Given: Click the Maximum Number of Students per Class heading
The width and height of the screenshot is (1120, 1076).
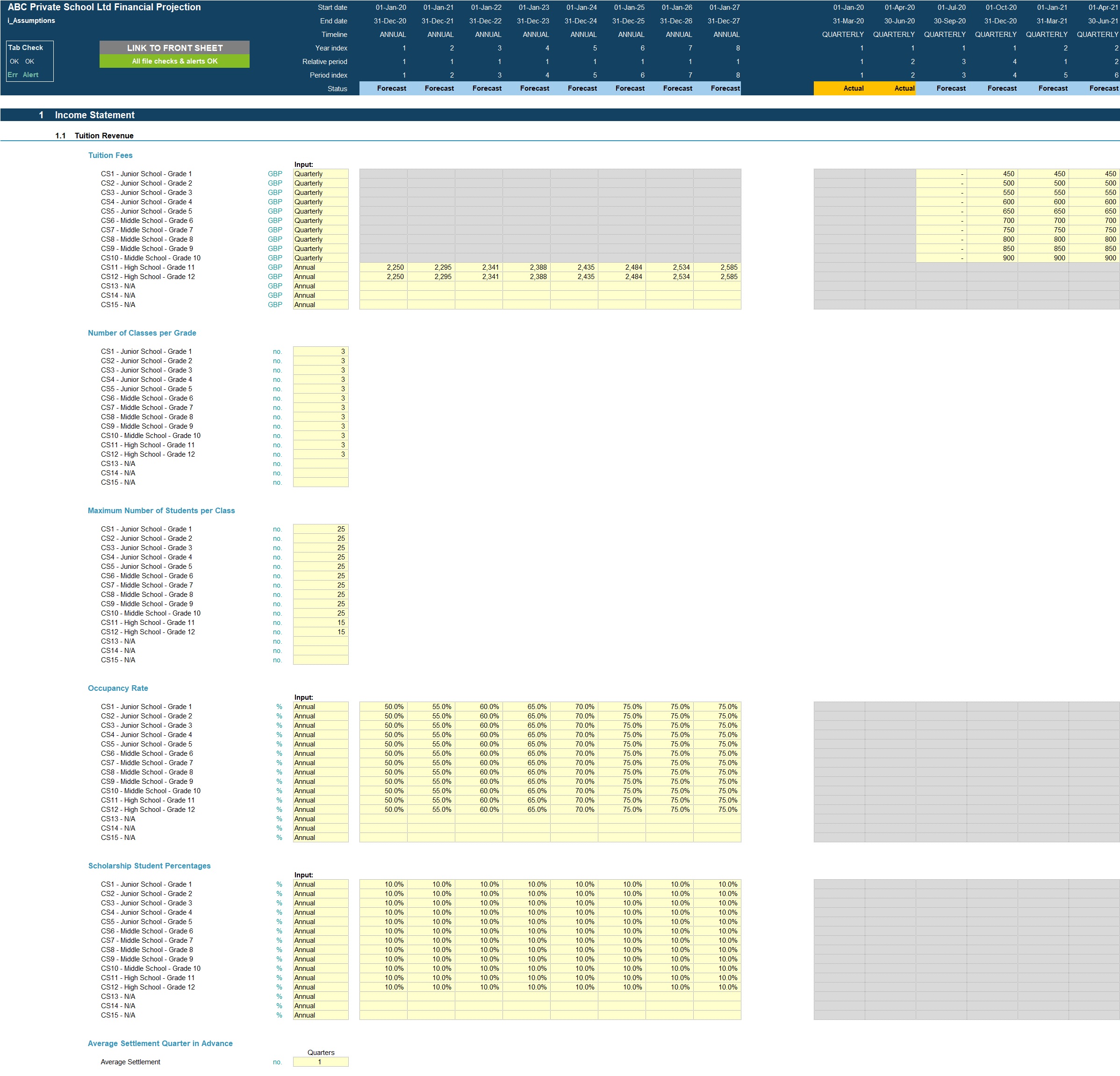Looking at the screenshot, I should 161,511.
